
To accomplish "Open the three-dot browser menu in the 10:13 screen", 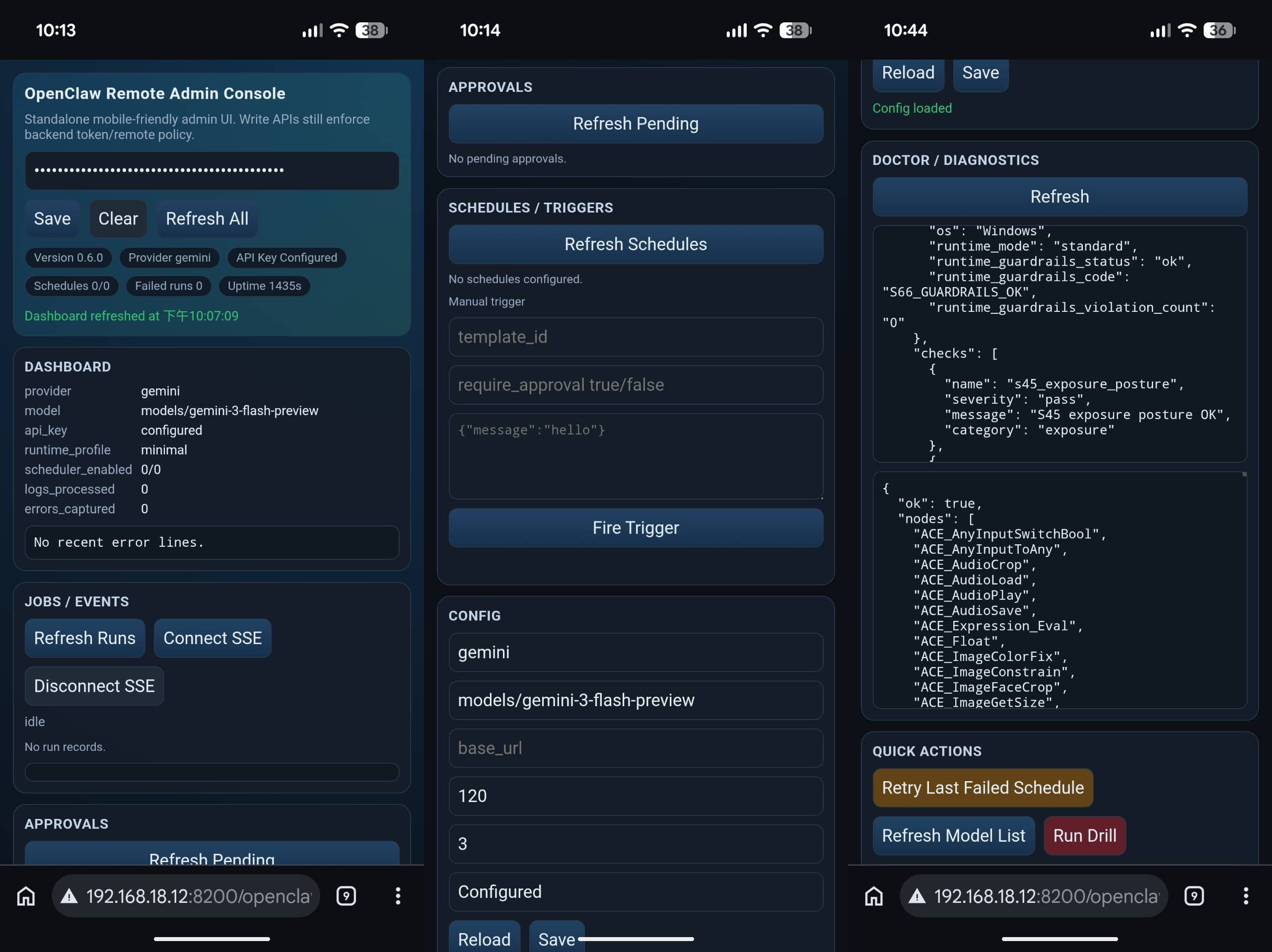I will pos(397,895).
